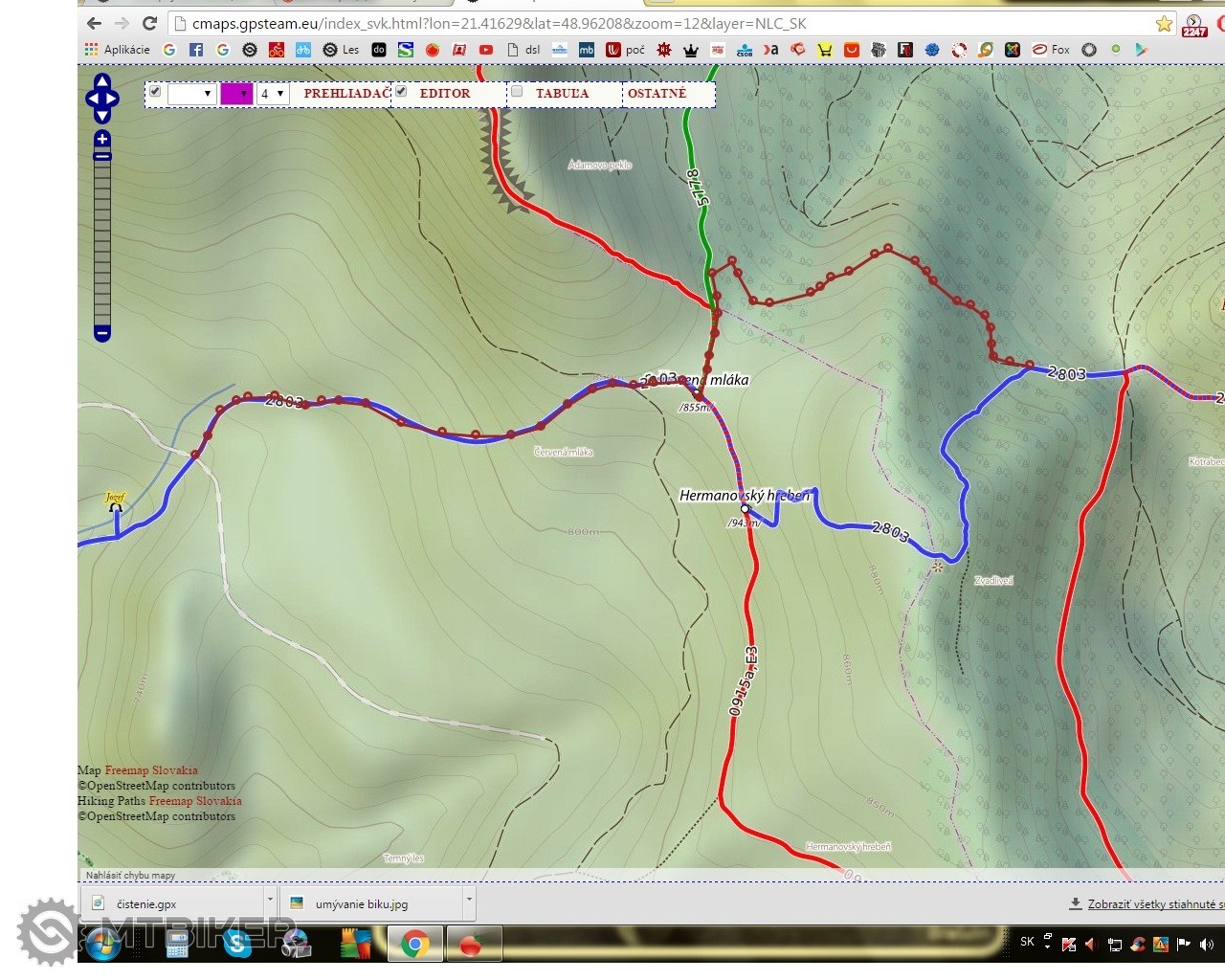This screenshot has height=980, width=1225.
Task: Pan the map down with the arrow
Action: [x=102, y=116]
